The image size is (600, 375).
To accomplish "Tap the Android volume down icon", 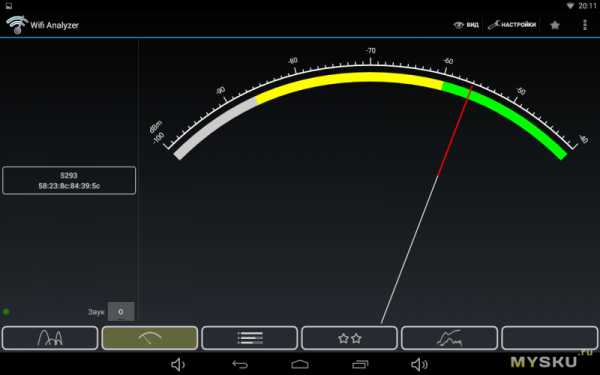I will point(178,364).
